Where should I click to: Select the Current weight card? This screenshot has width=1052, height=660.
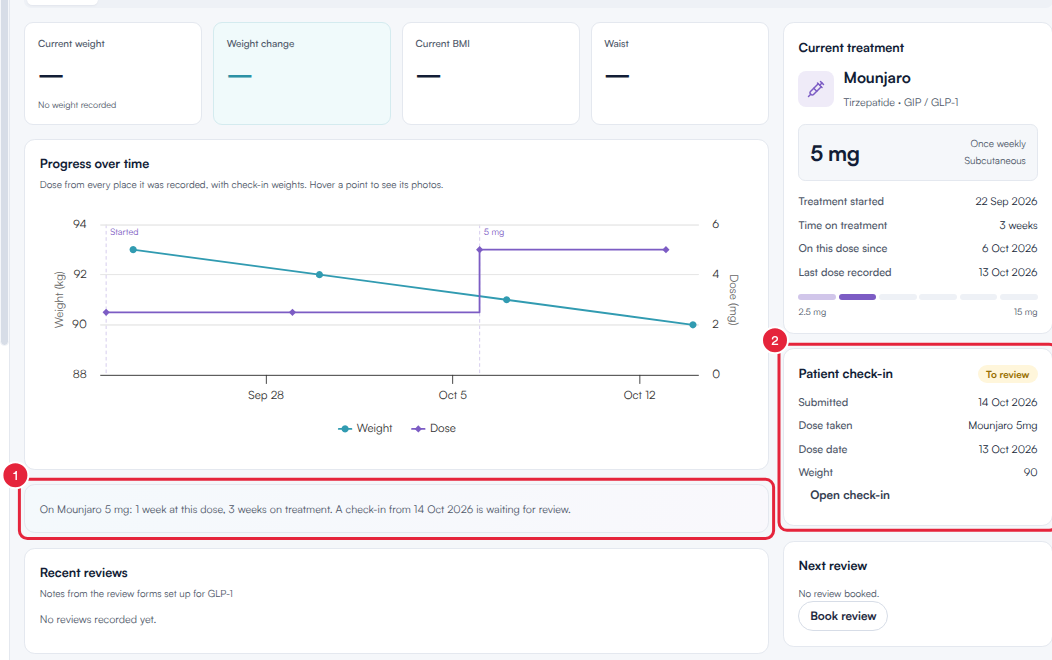(x=113, y=74)
